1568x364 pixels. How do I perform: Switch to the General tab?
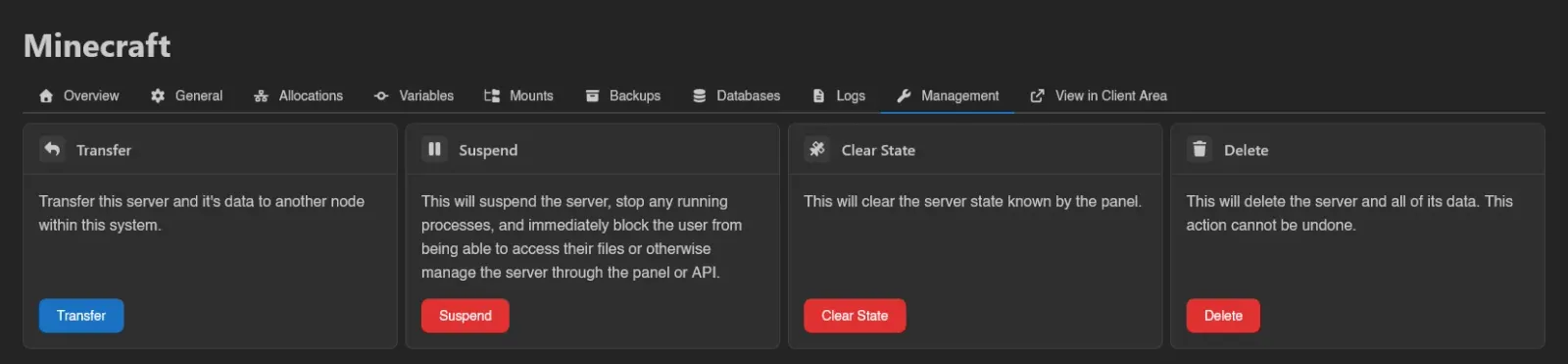click(x=186, y=96)
